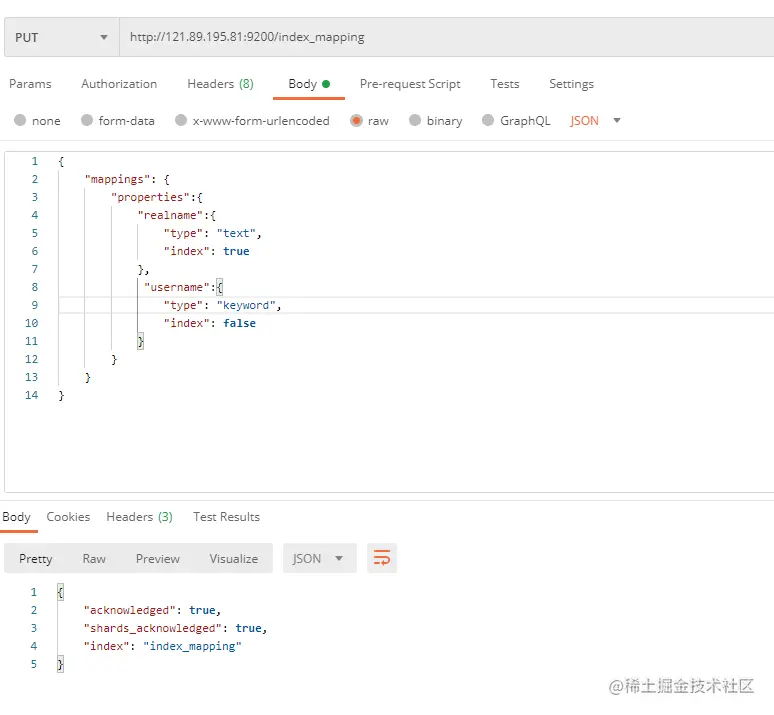Screen dimensions: 774x715
Task: Open the Tests tab
Action: 504,84
